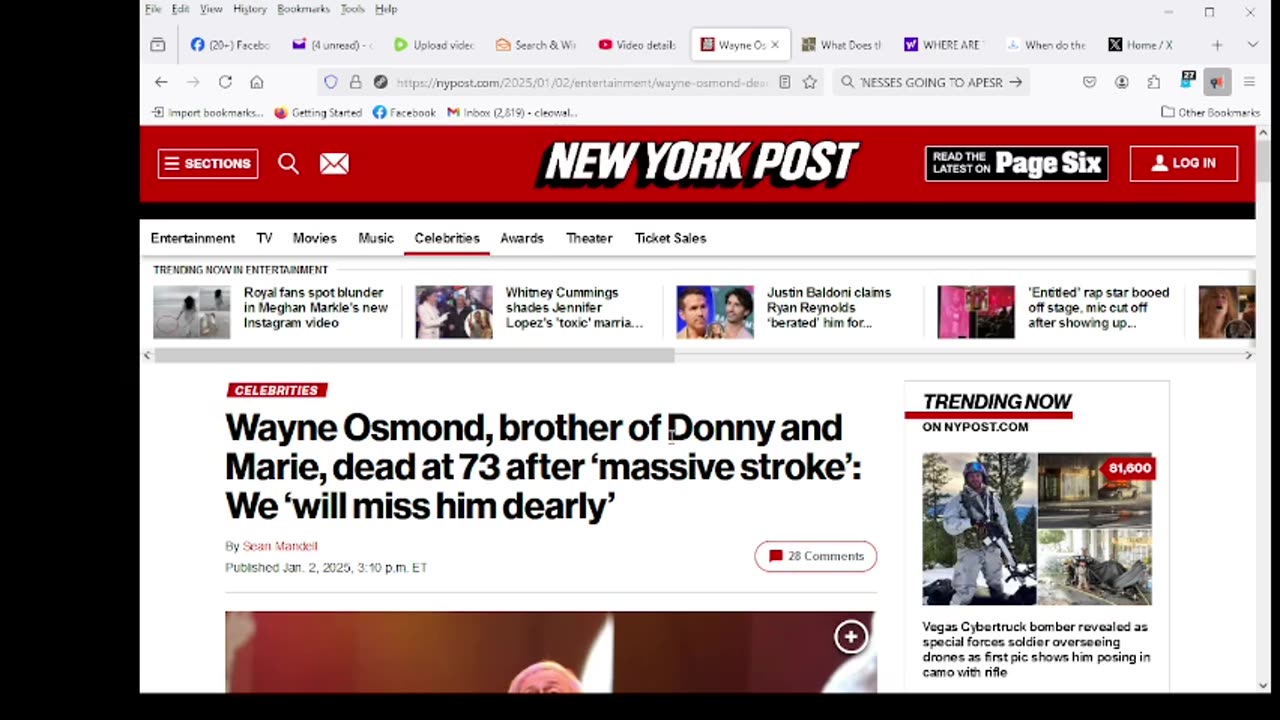
Task: Switch to the 'When do the' tab
Action: coord(1046,45)
